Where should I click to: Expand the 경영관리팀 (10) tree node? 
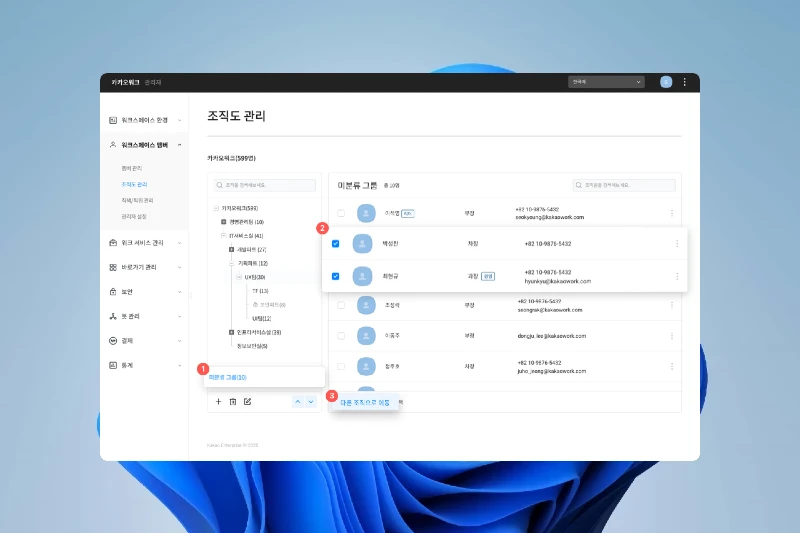[x=223, y=222]
